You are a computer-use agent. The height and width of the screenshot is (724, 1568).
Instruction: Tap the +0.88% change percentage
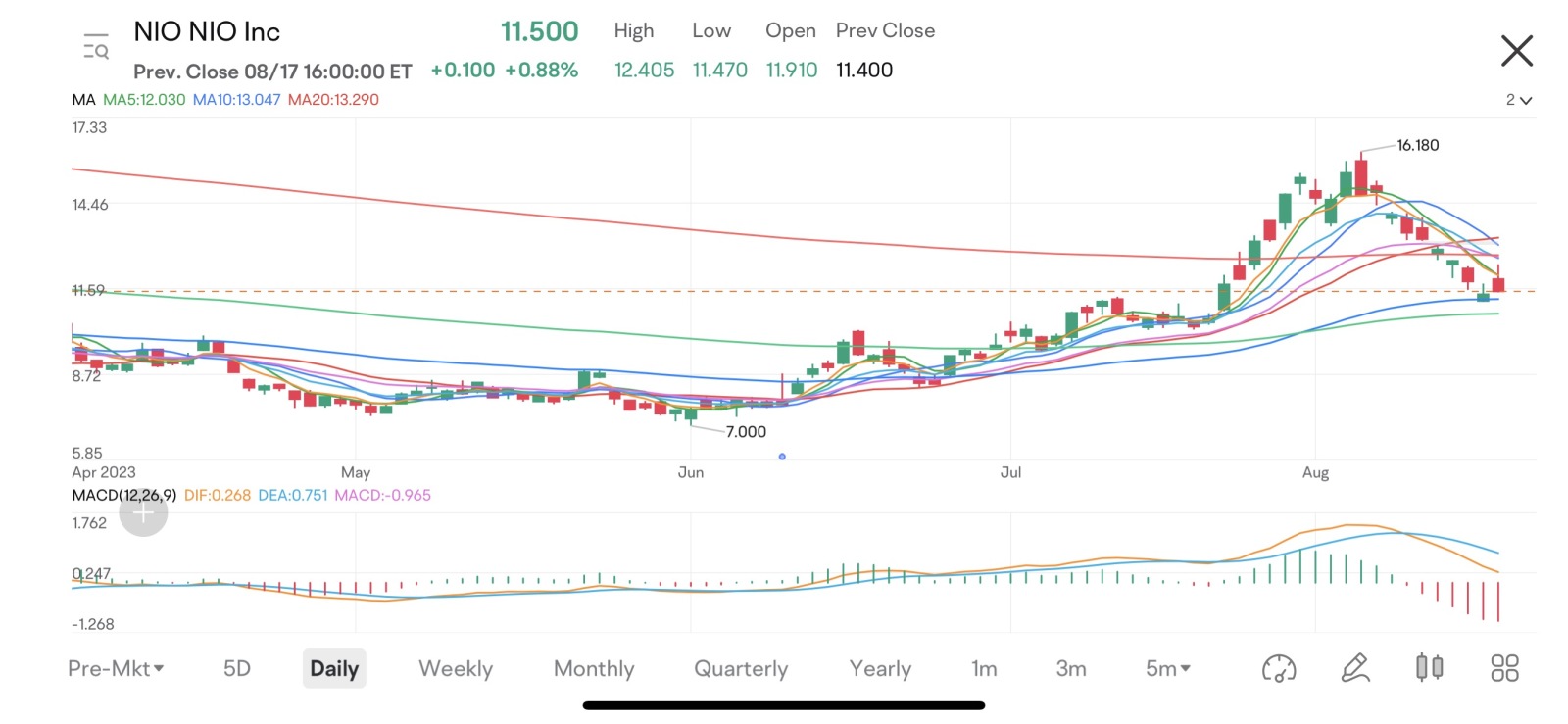[541, 71]
